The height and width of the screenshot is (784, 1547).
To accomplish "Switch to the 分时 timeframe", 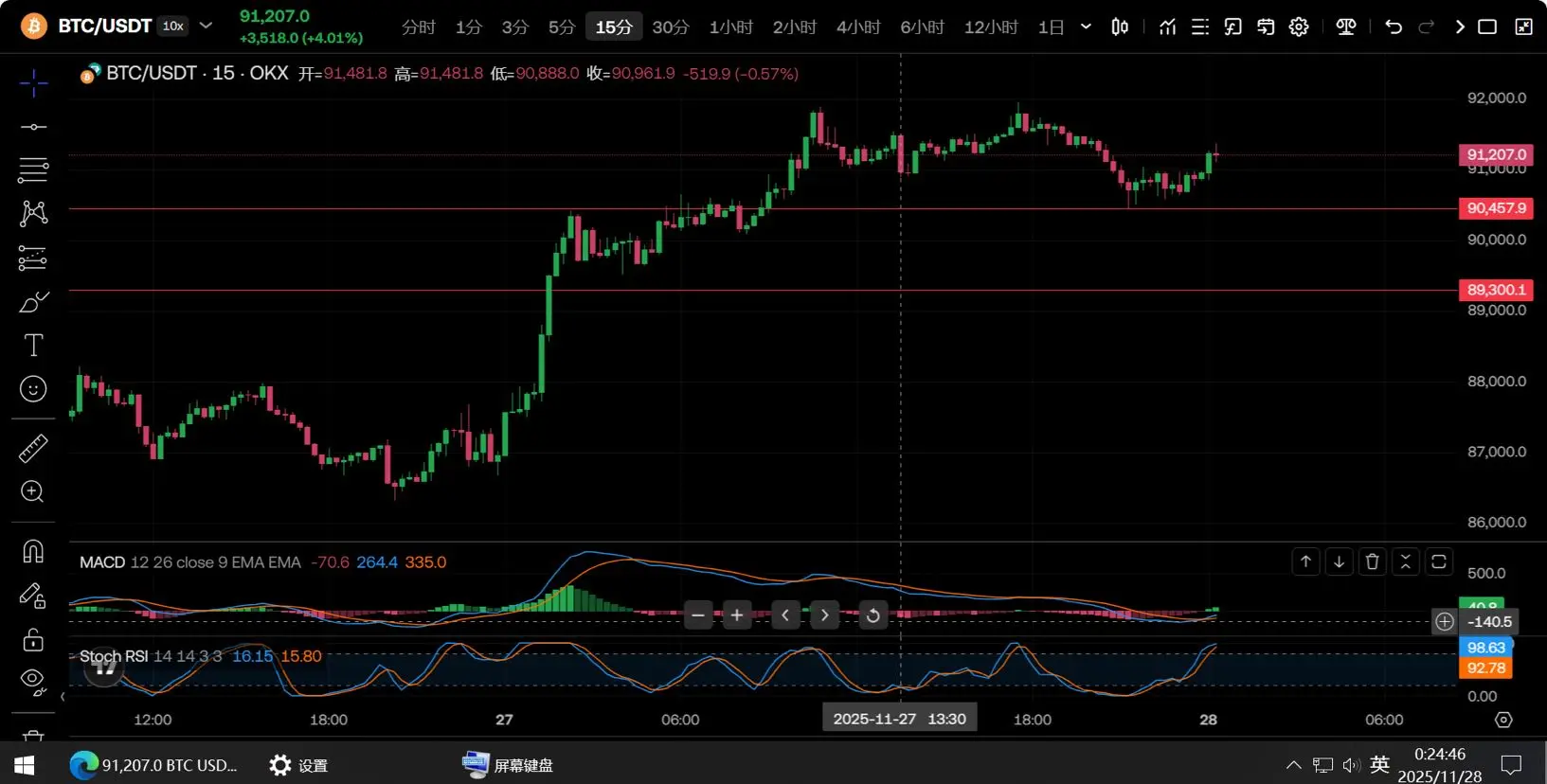I will [x=418, y=27].
